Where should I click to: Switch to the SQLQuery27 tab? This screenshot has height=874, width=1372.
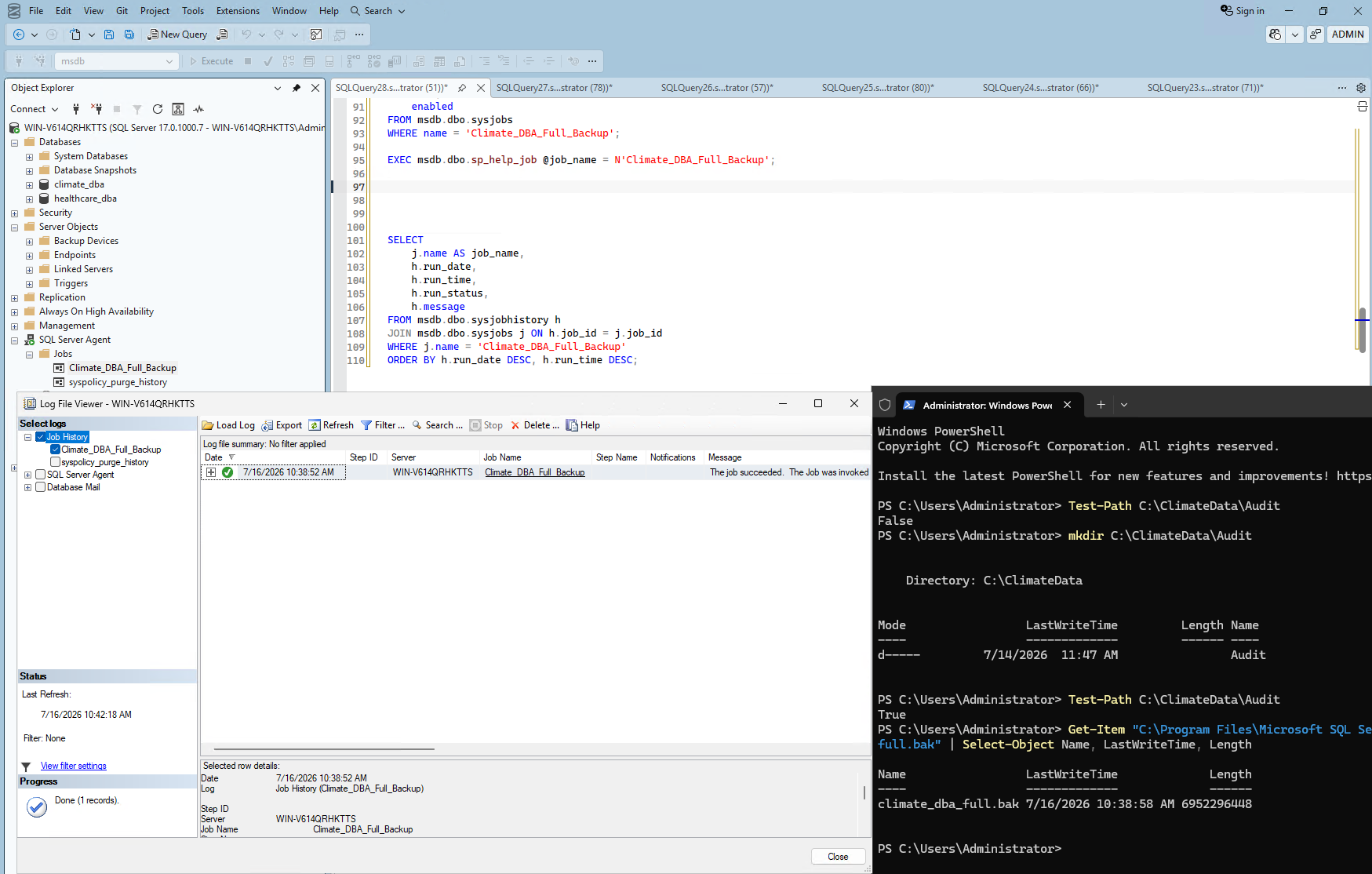pyautogui.click(x=554, y=88)
